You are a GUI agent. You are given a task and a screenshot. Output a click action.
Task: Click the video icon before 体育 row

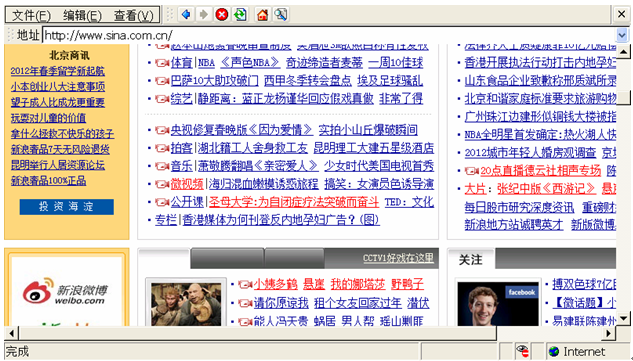pyautogui.click(x=162, y=63)
